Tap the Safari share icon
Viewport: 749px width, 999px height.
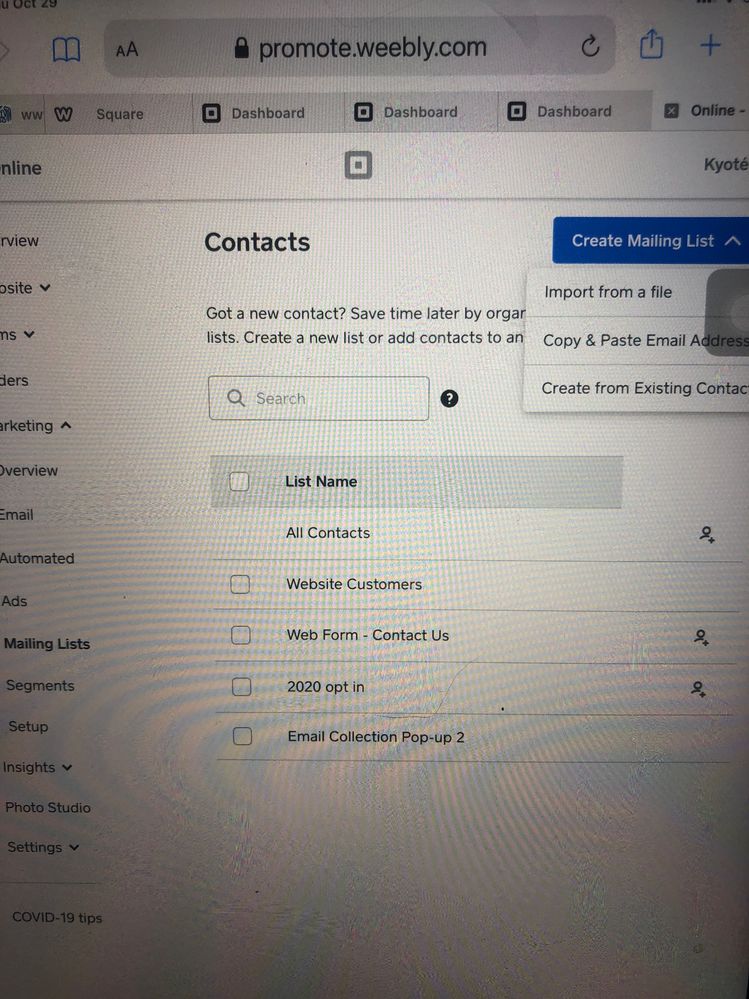click(651, 45)
